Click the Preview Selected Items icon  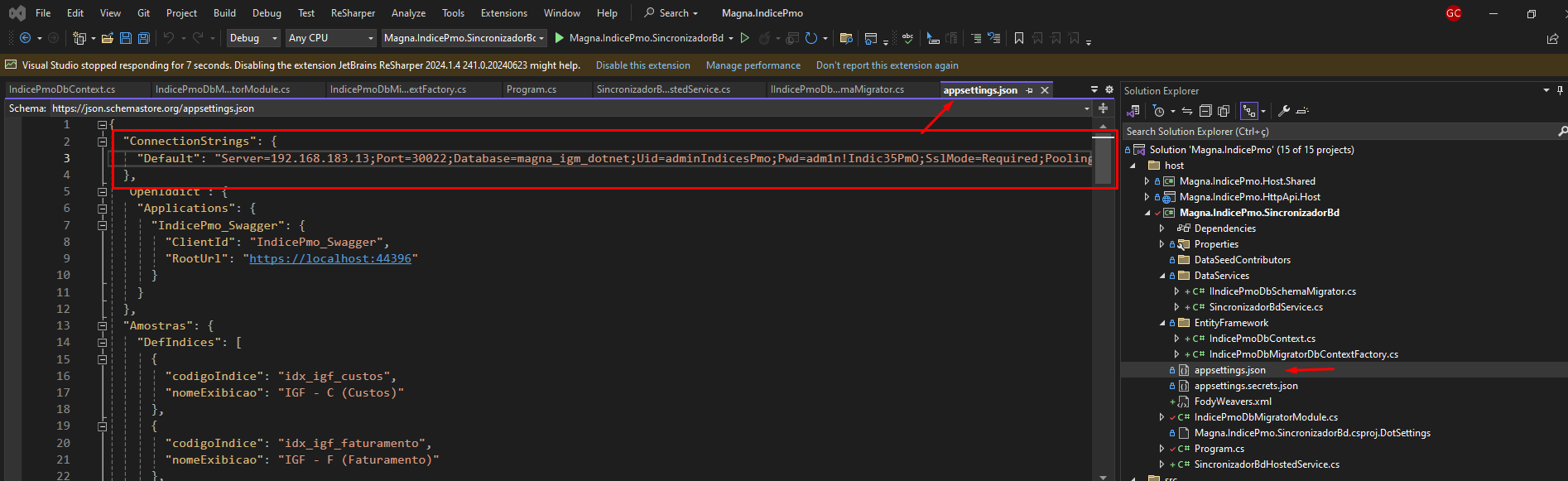[x=1302, y=111]
